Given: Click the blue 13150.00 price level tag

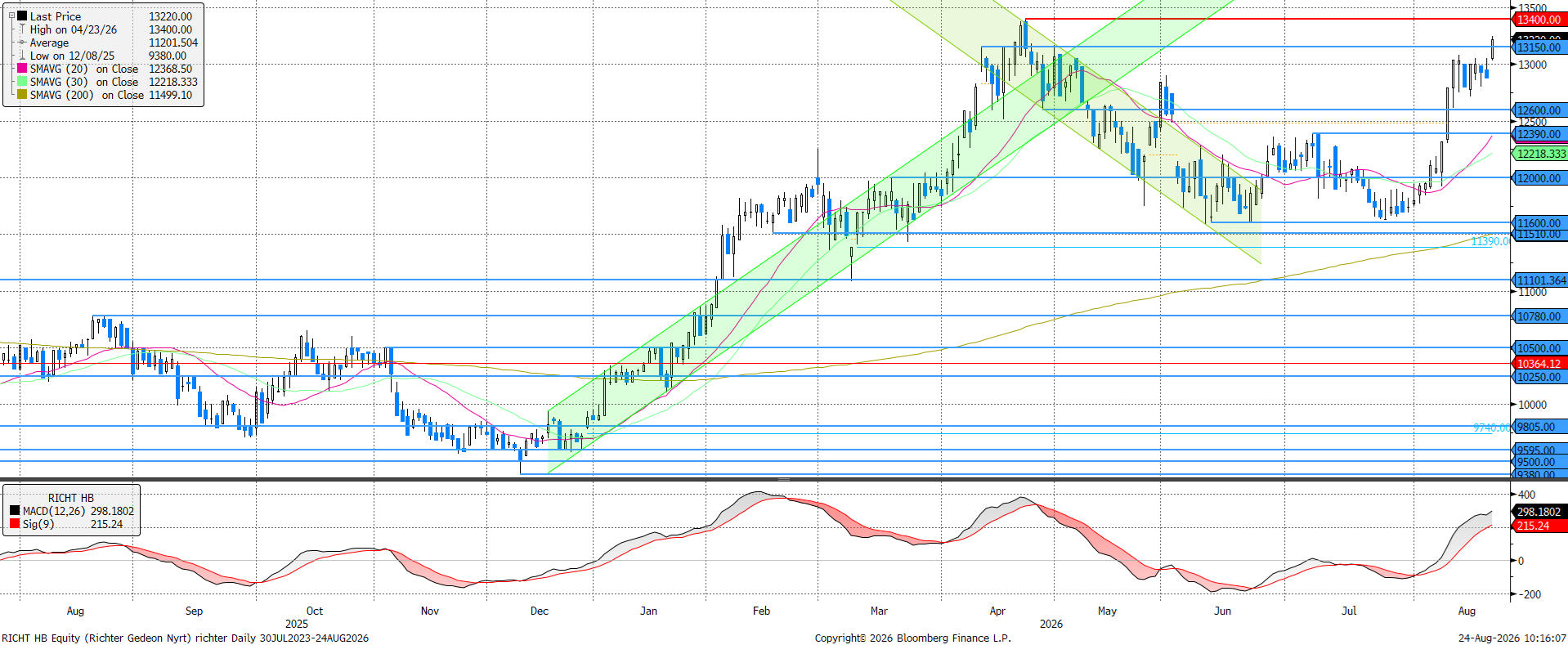Looking at the screenshot, I should coord(1539,47).
